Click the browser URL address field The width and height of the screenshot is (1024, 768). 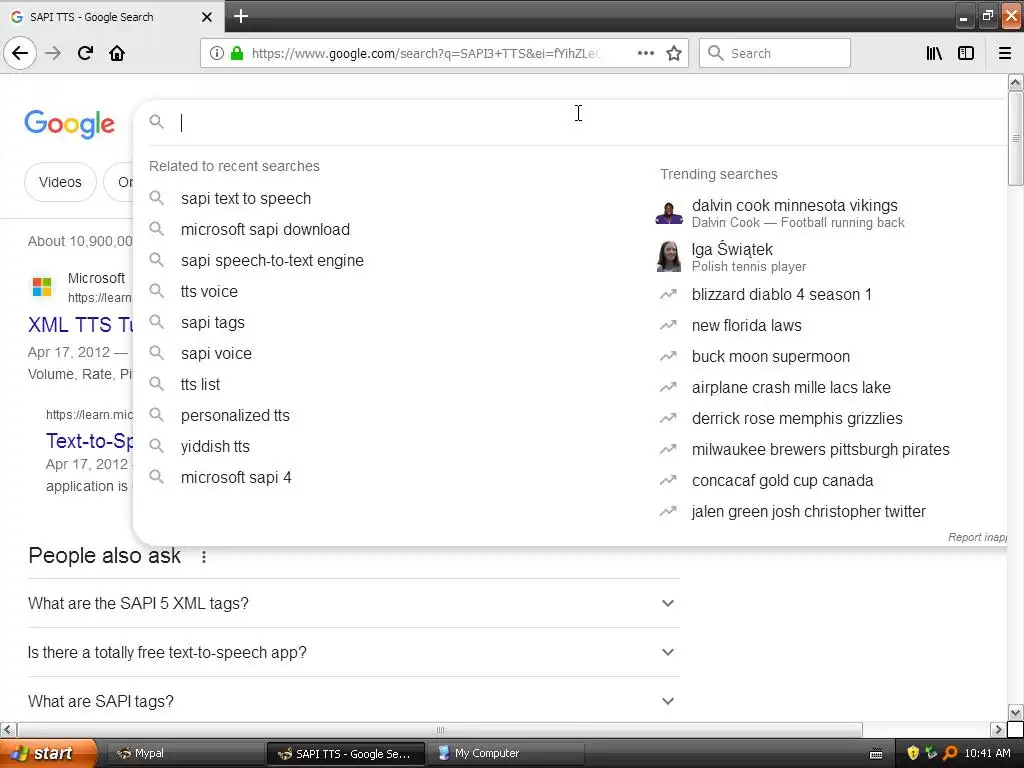click(x=424, y=53)
